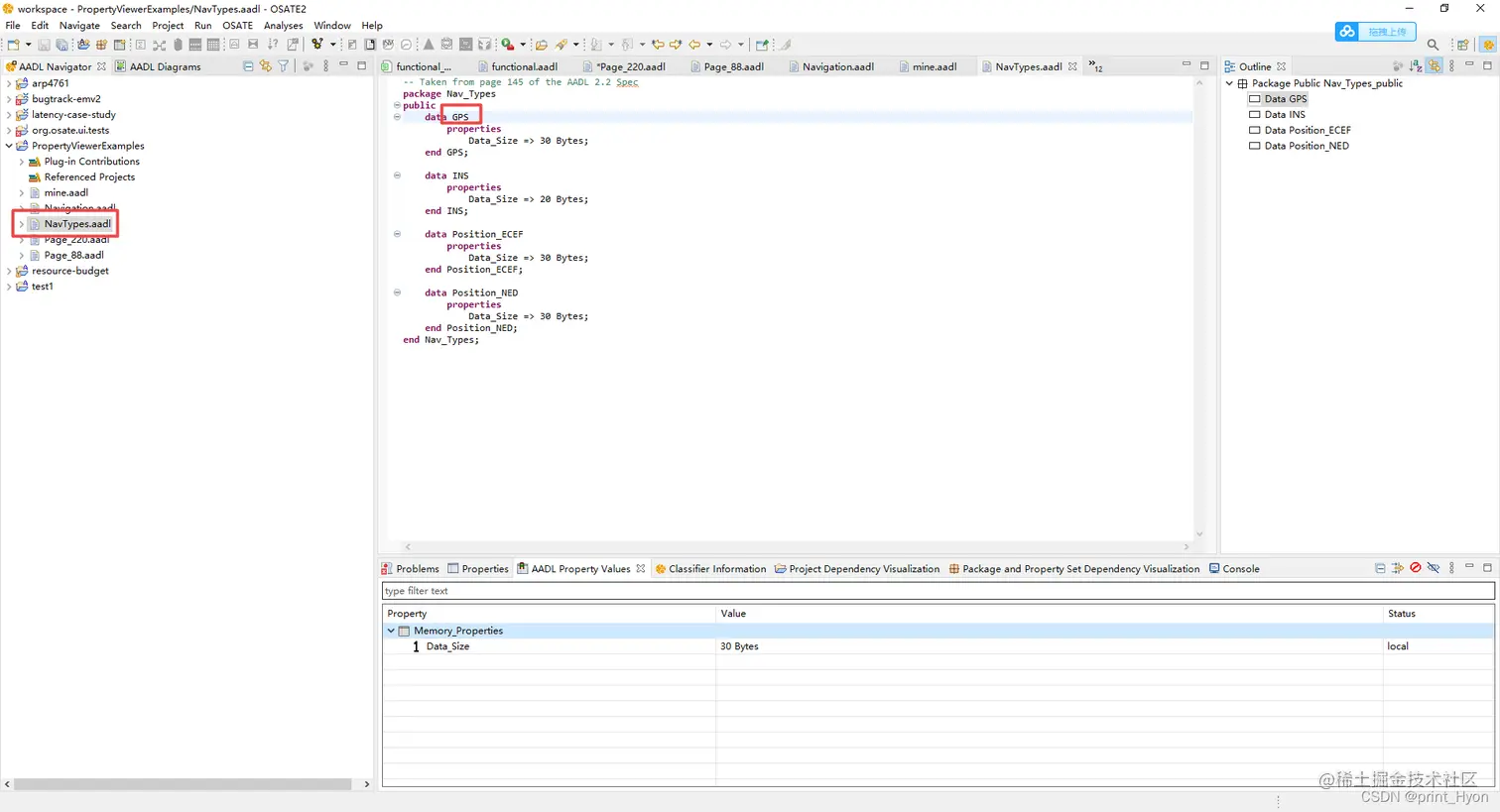Select the AADL perspective button
Screen dimensions: 1500x812
point(1487,45)
